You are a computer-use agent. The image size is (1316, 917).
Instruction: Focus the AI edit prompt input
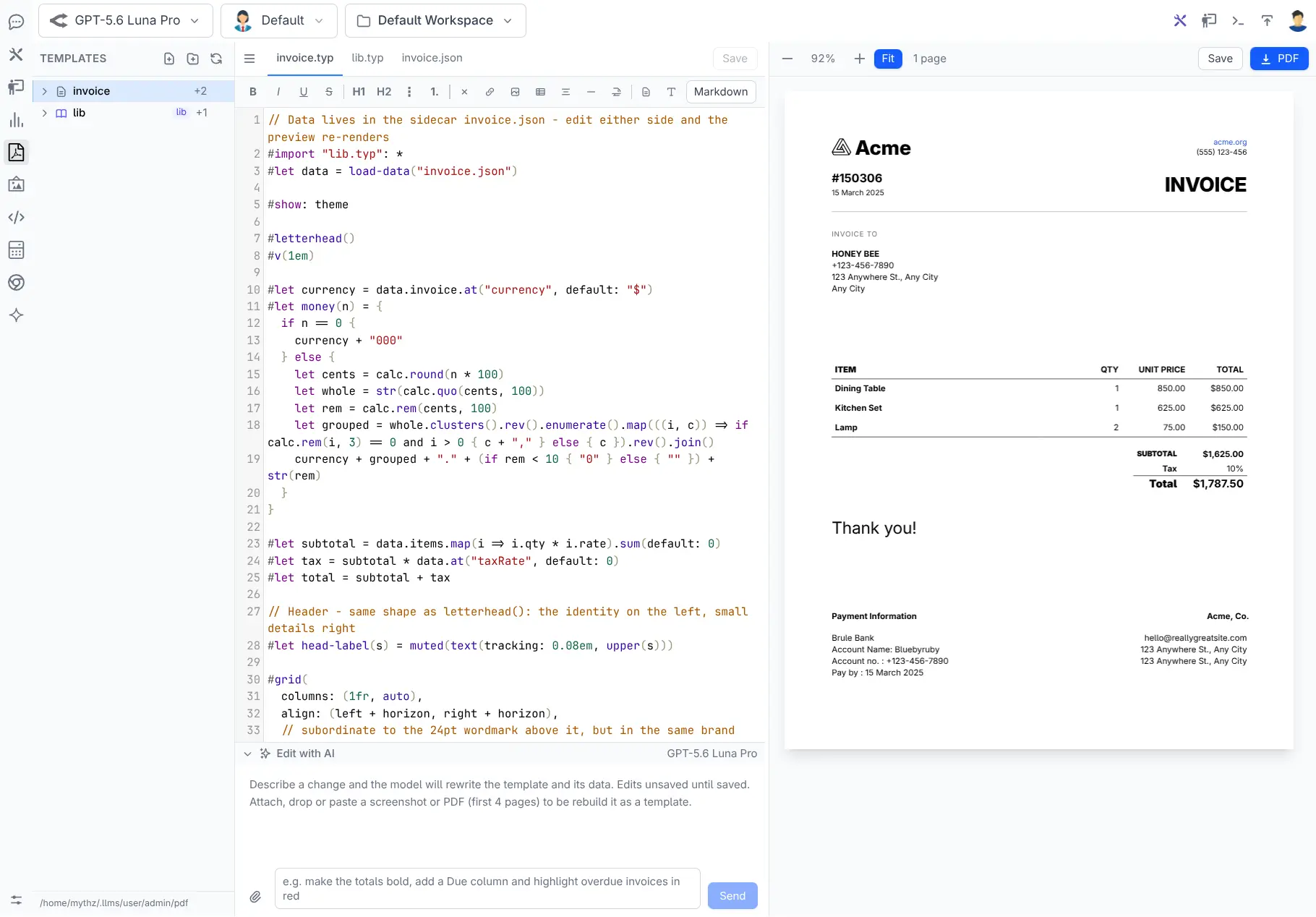pyautogui.click(x=487, y=889)
